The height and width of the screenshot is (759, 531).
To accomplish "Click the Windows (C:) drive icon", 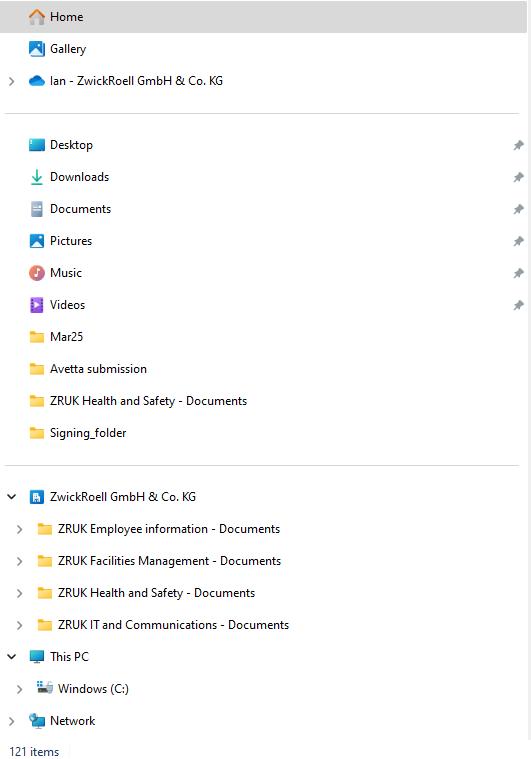I will (45, 687).
